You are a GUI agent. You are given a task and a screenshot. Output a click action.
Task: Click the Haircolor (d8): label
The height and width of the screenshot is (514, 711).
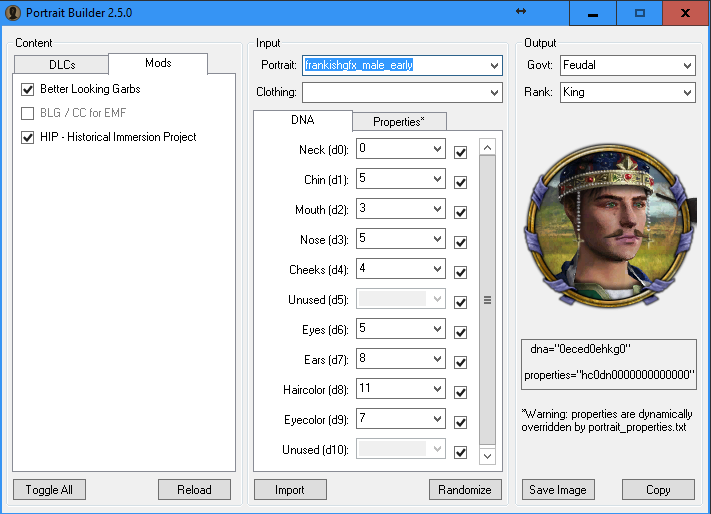pos(316,390)
